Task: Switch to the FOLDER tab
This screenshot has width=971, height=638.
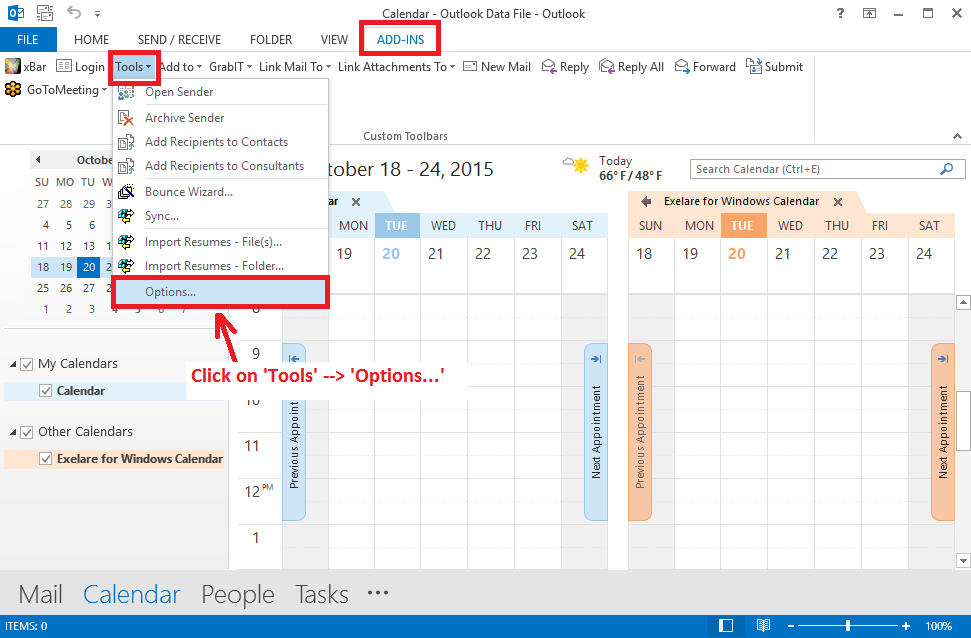Action: (x=271, y=40)
